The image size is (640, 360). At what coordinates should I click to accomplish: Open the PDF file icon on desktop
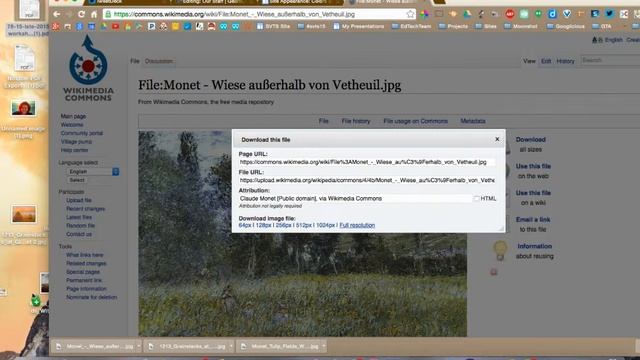(24, 58)
